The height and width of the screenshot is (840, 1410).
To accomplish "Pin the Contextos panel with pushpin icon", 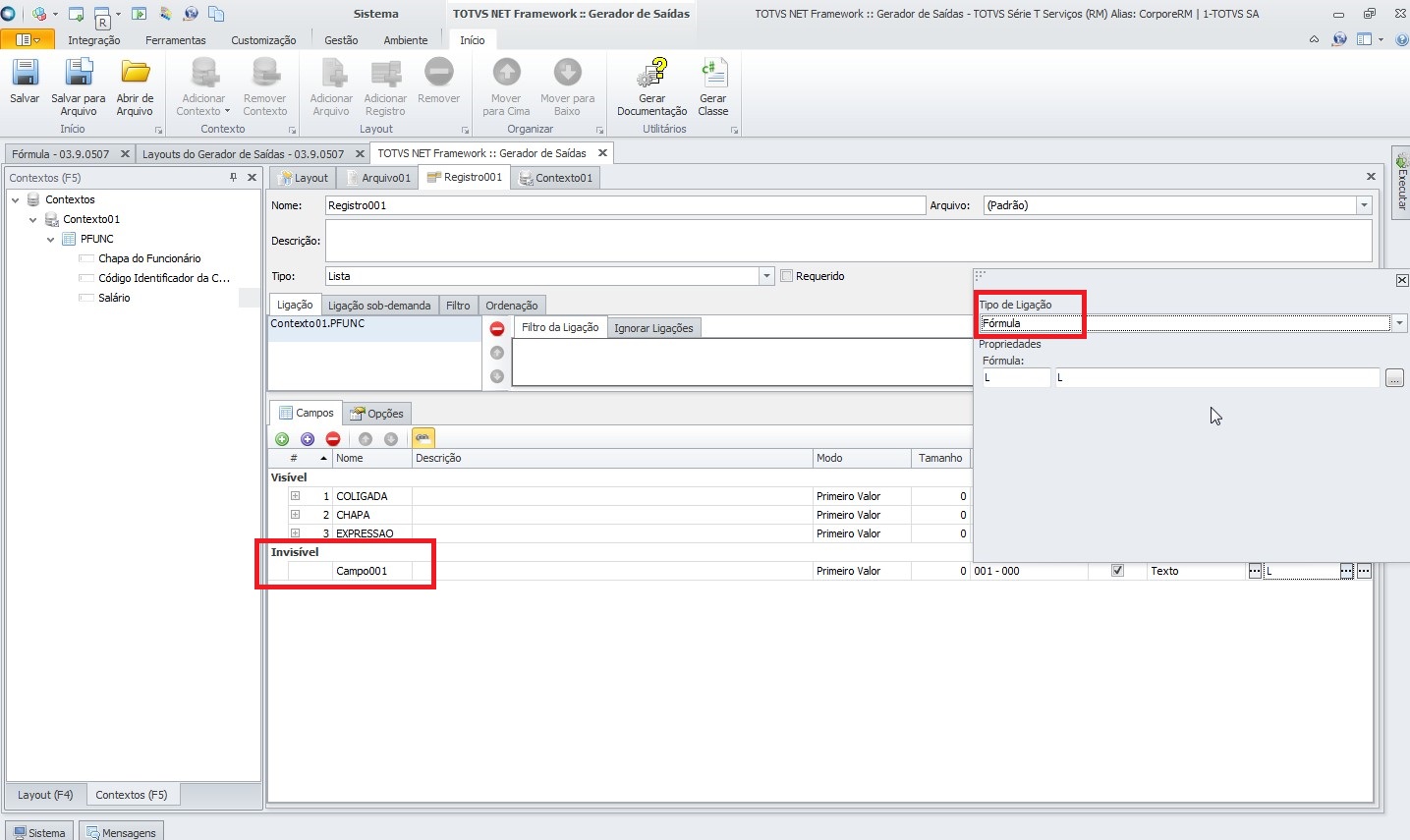I will [233, 177].
